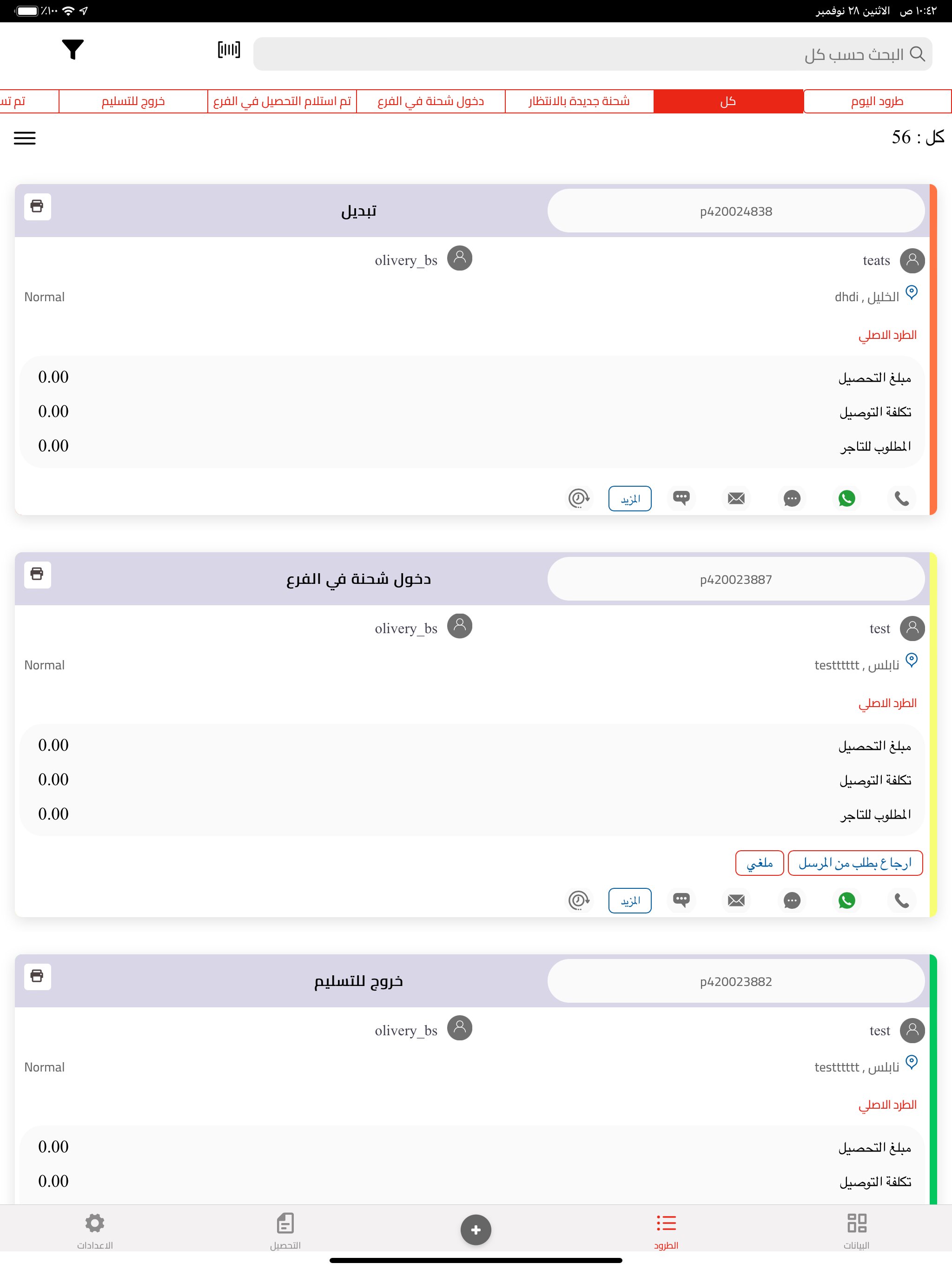Image resolution: width=952 pixels, height=1270 pixels.
Task: Select the طرود اليوم filter tab
Action: [x=877, y=102]
